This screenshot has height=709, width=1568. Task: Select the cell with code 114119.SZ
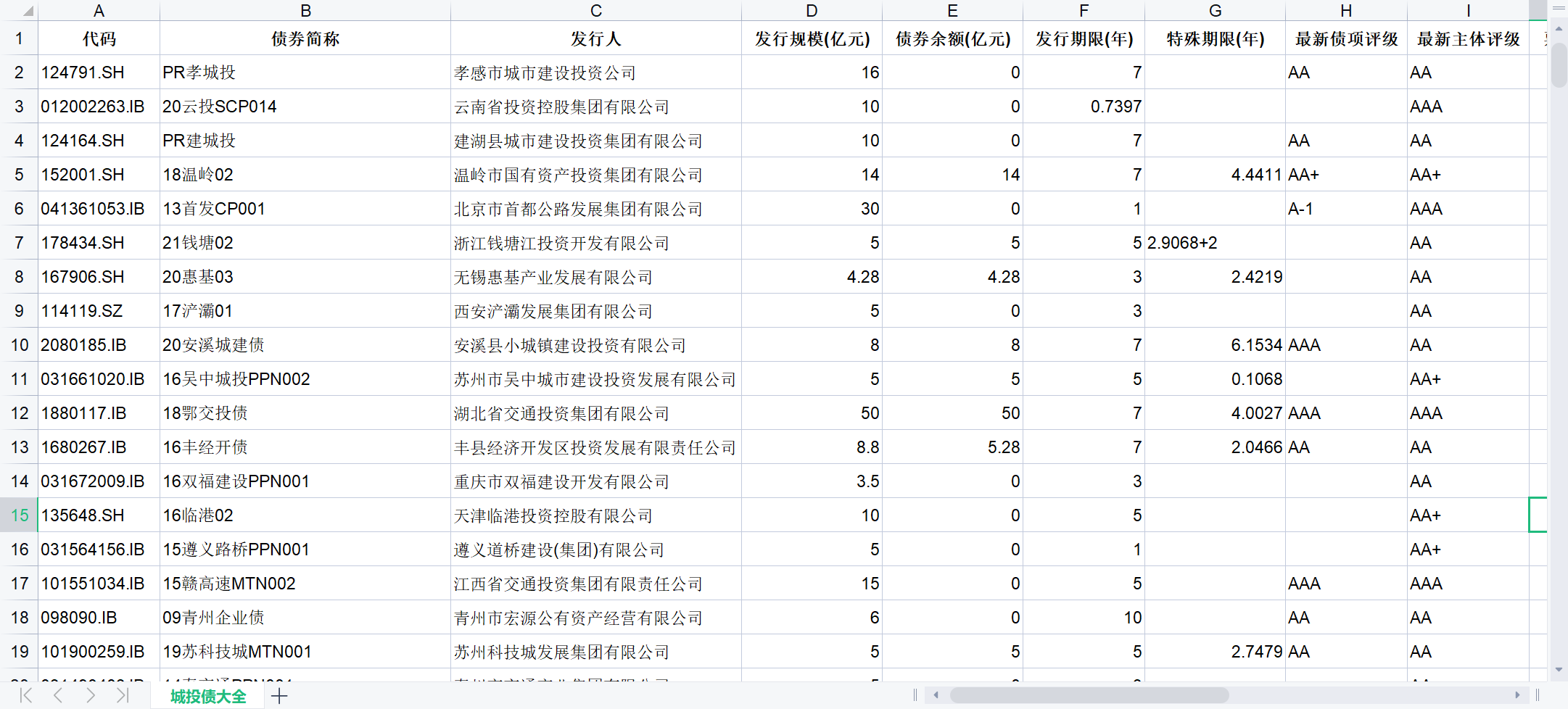coord(99,311)
